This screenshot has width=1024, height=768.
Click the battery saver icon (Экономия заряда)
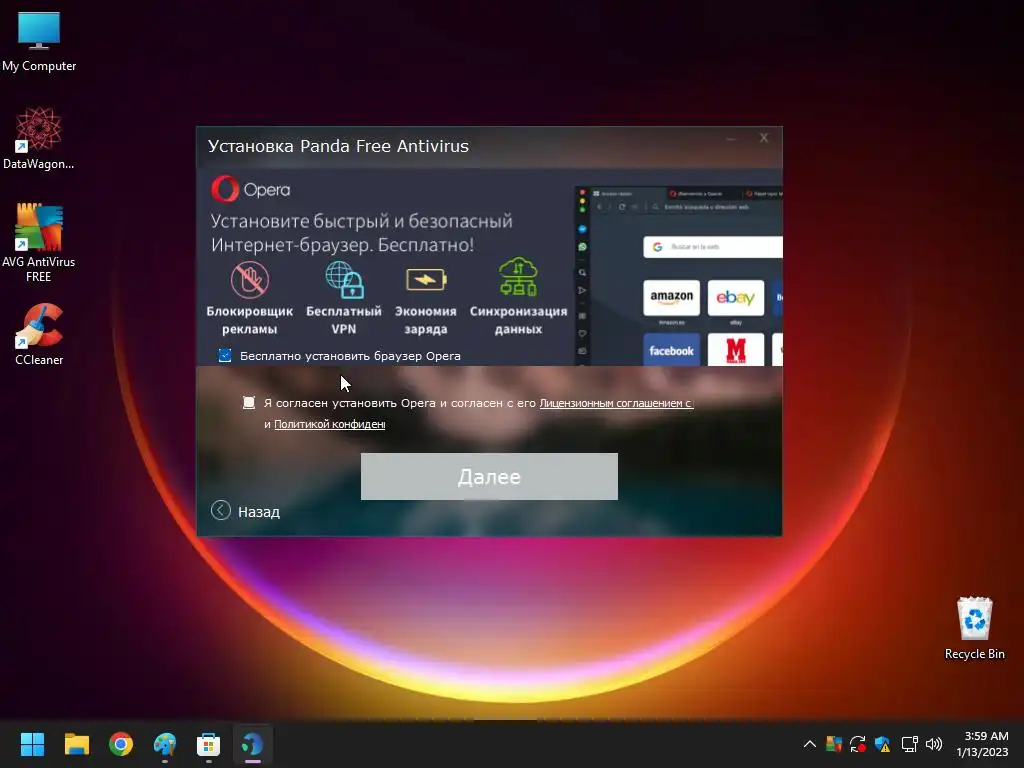(426, 280)
